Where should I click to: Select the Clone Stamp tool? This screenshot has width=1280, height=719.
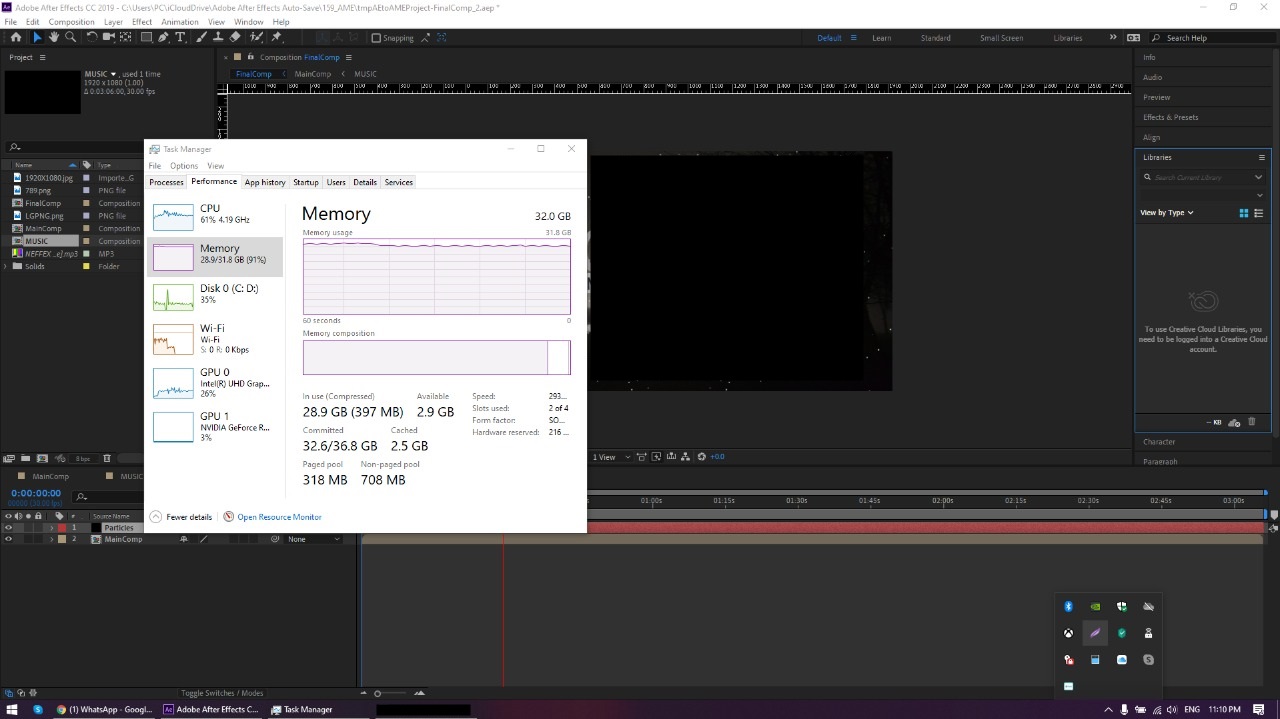[219, 37]
